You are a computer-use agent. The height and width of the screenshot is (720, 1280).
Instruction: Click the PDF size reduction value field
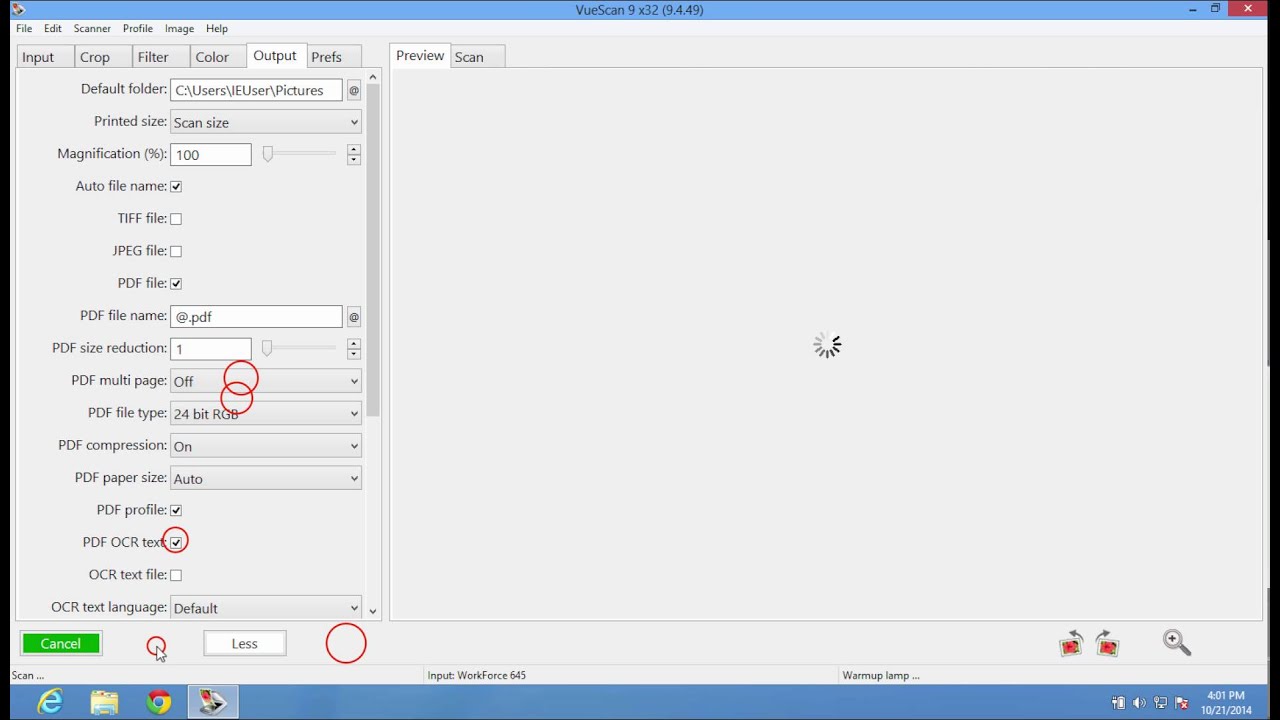tap(211, 348)
